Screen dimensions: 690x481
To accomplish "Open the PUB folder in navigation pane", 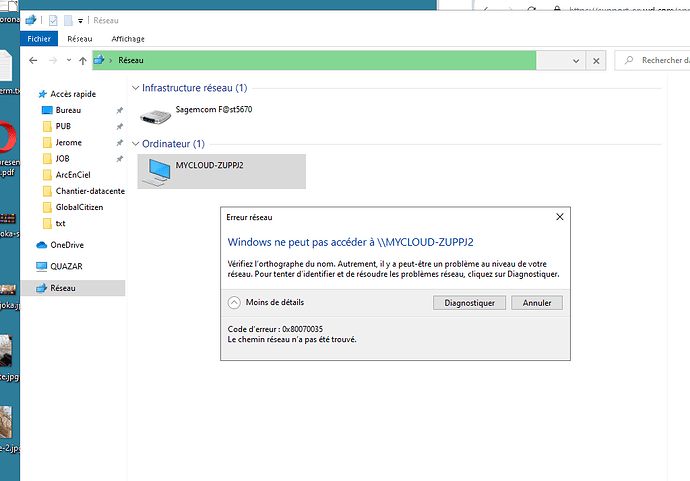I will point(63,126).
